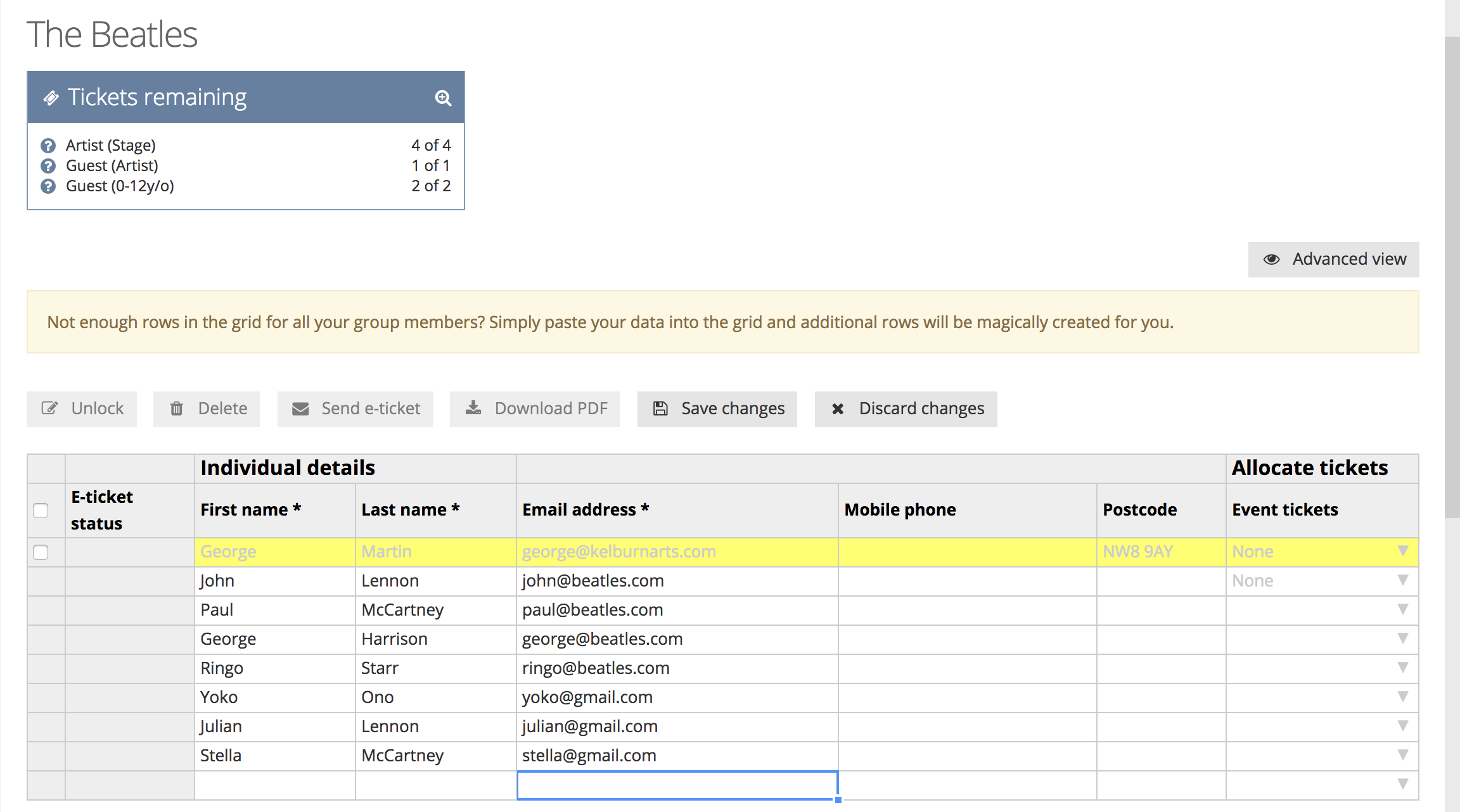Click the Email address * column header
Viewport: 1460px width, 812px height.
coord(677,511)
